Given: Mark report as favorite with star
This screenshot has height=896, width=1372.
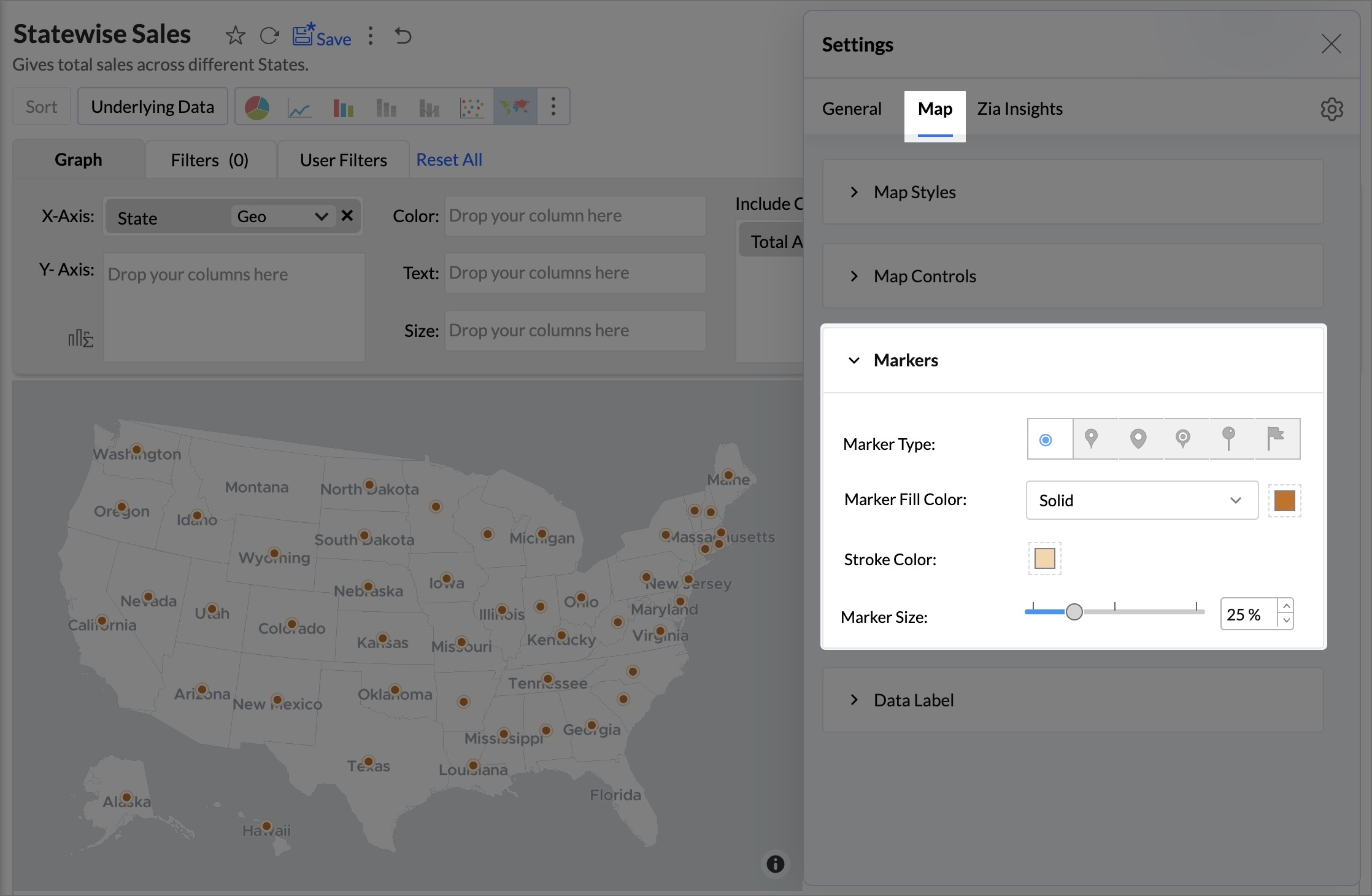Looking at the screenshot, I should [x=235, y=36].
